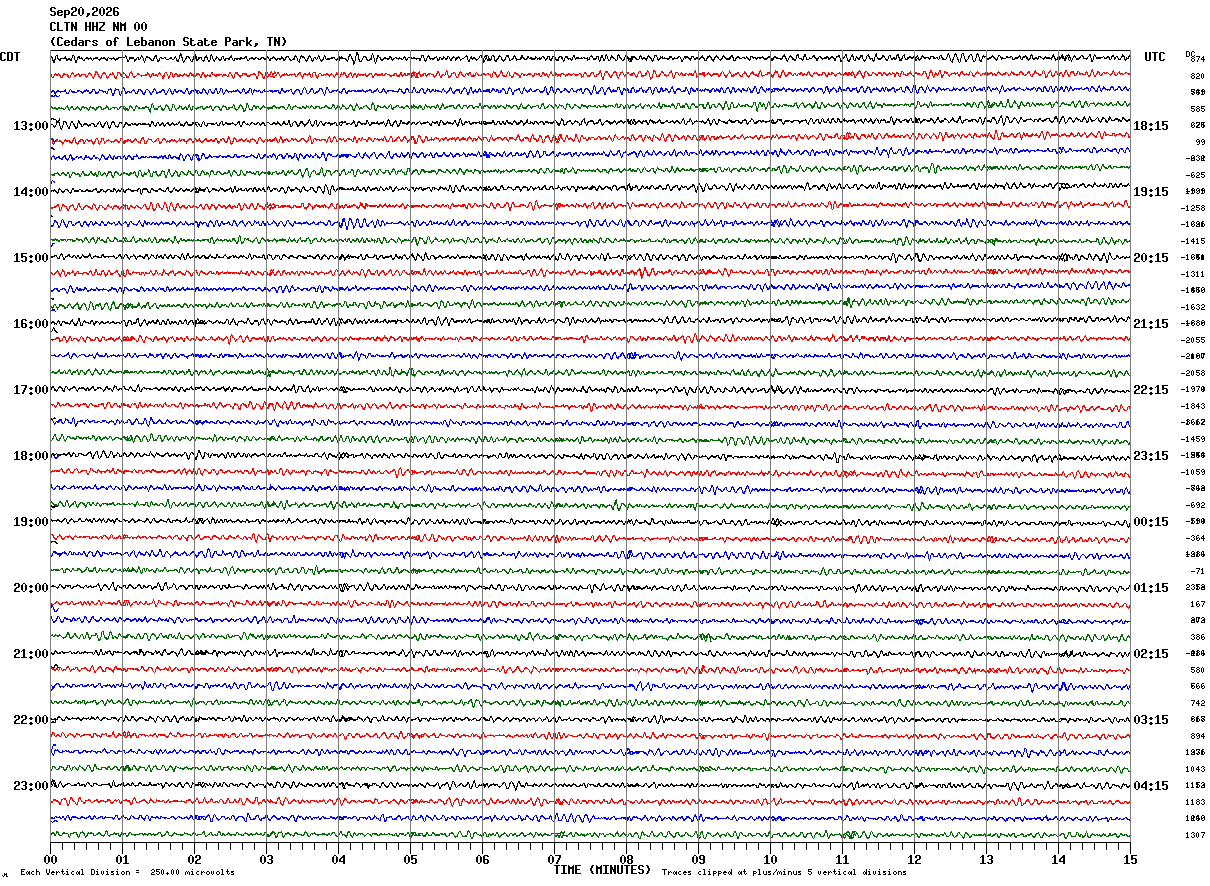Click the CLTN HHZ NM 00 station header

(98, 27)
